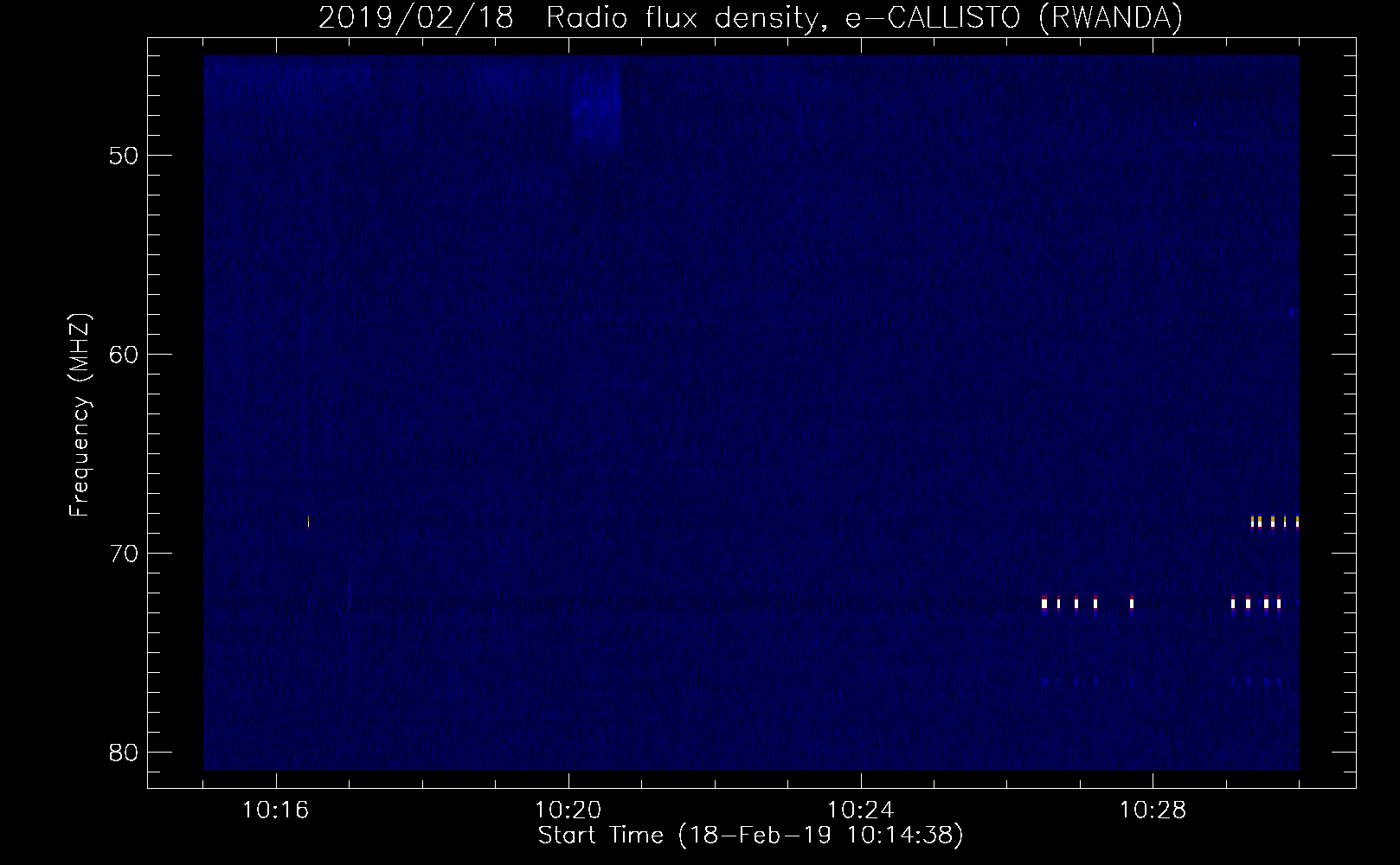
Task: Click the 80 frequency tick label
Action: [x=125, y=753]
